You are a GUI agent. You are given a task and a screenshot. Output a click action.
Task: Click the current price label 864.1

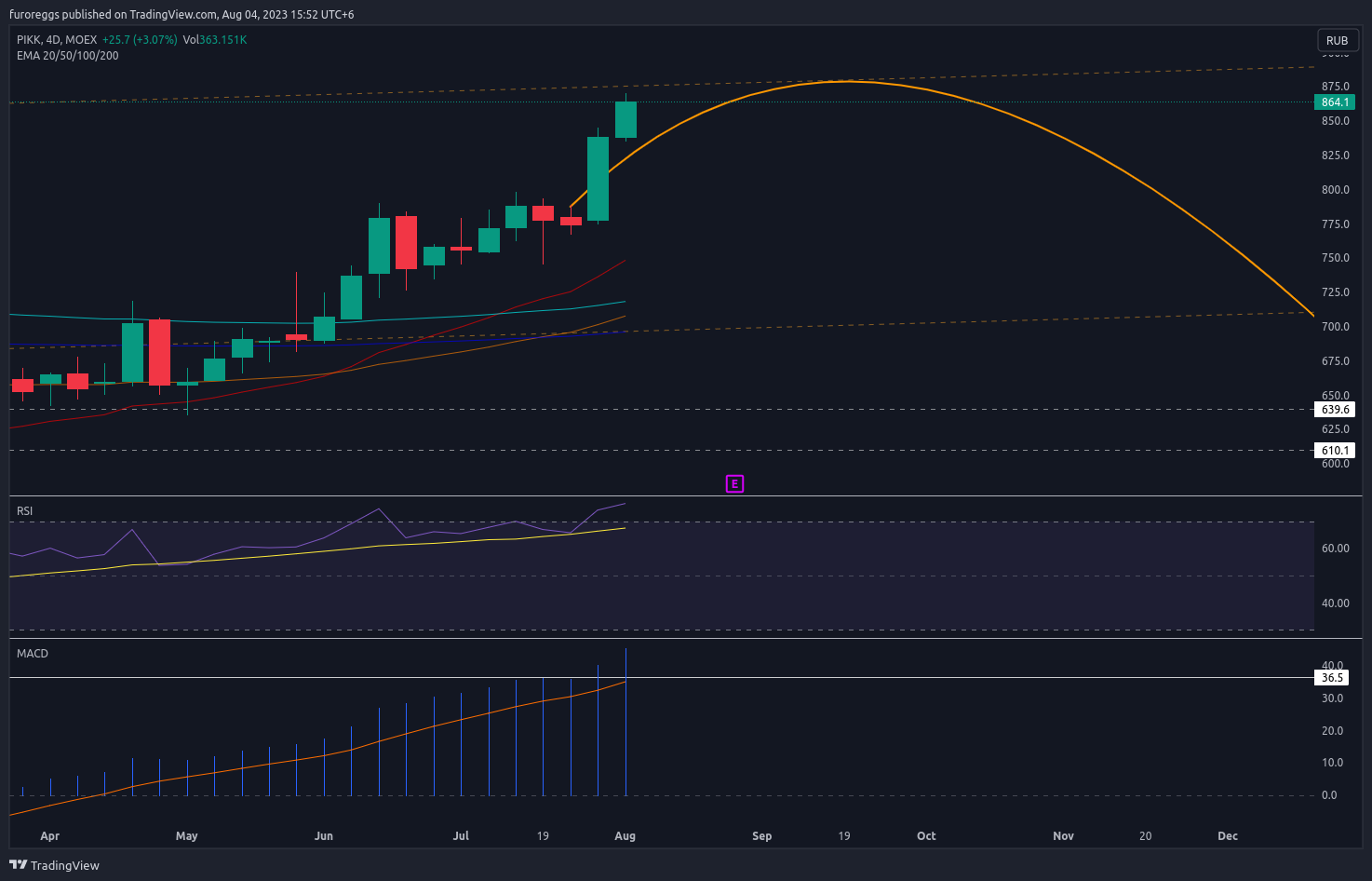coord(1335,102)
